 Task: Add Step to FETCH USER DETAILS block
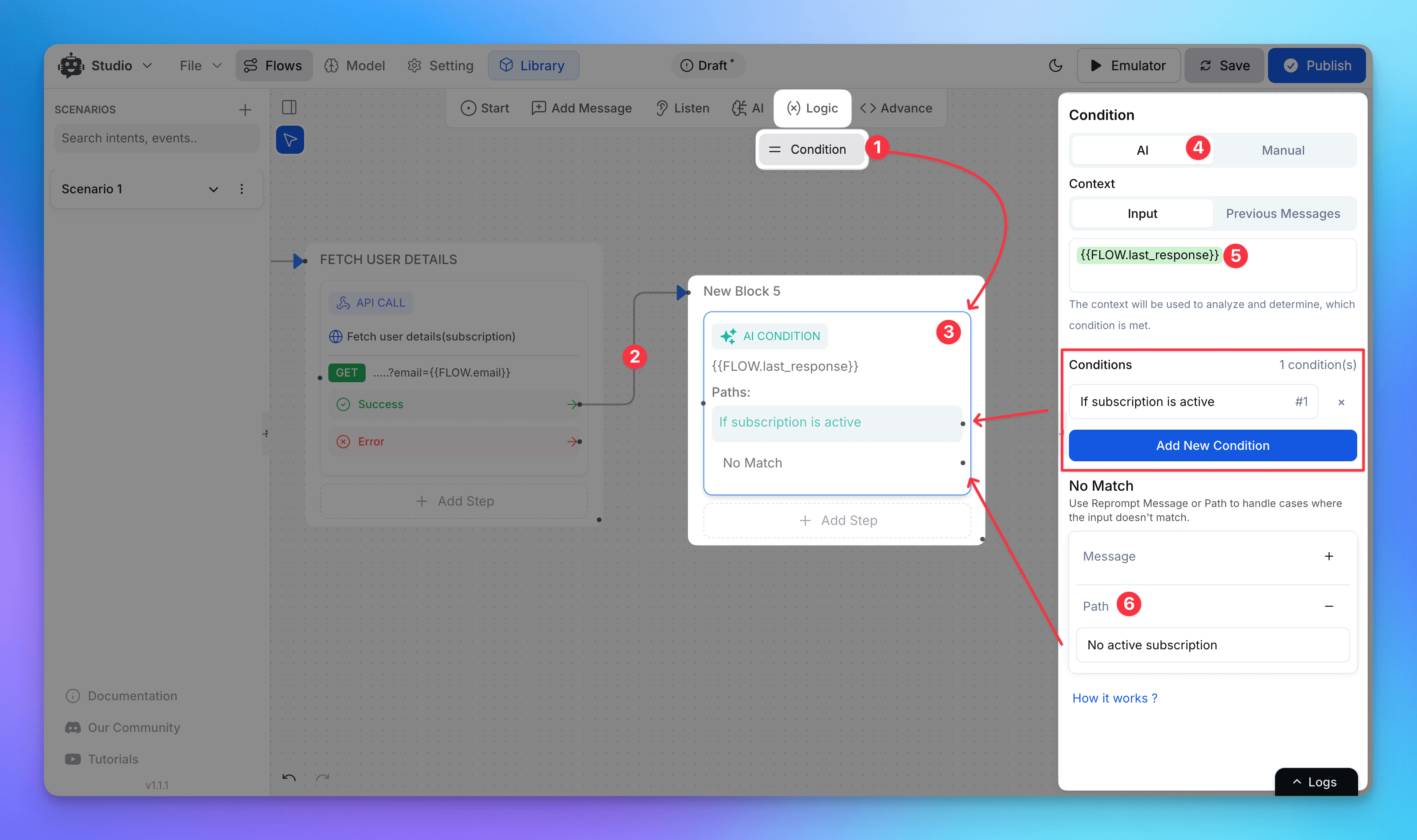[454, 501]
